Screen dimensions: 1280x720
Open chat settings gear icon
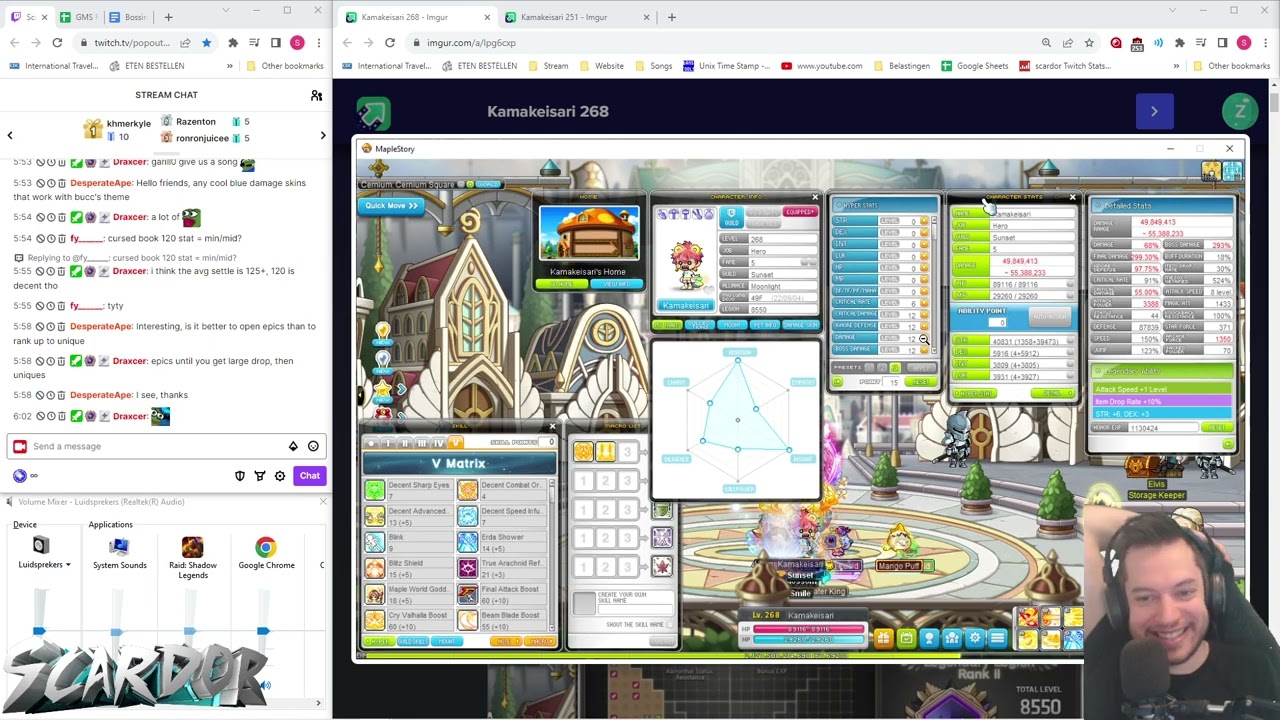pos(280,476)
